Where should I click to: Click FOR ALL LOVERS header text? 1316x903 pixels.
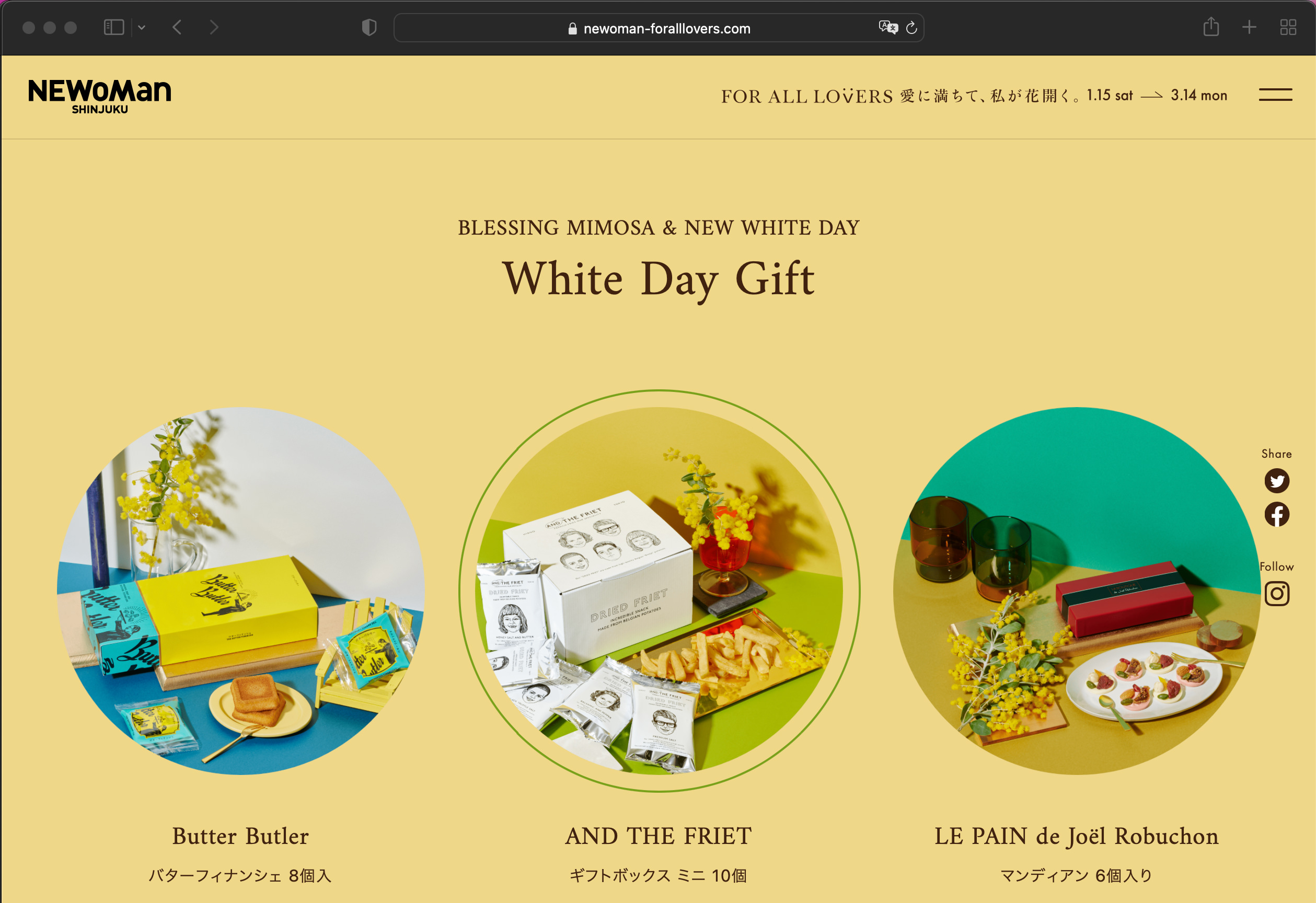pyautogui.click(x=806, y=96)
